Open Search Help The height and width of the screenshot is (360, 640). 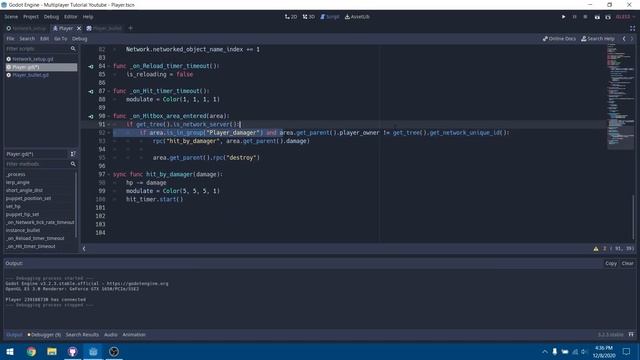pyautogui.click(x=598, y=39)
